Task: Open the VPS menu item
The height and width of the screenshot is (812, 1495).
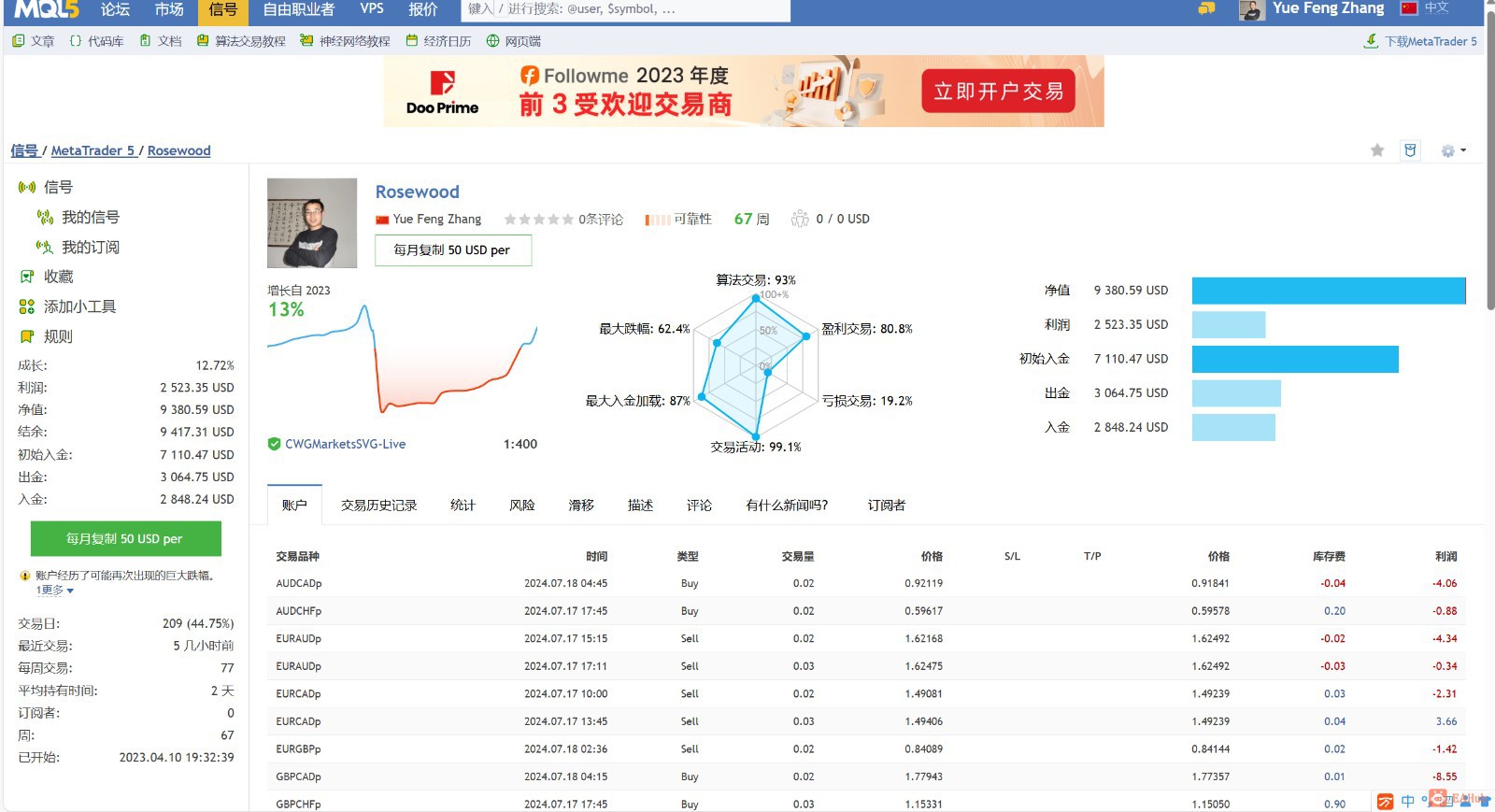Action: 372,9
